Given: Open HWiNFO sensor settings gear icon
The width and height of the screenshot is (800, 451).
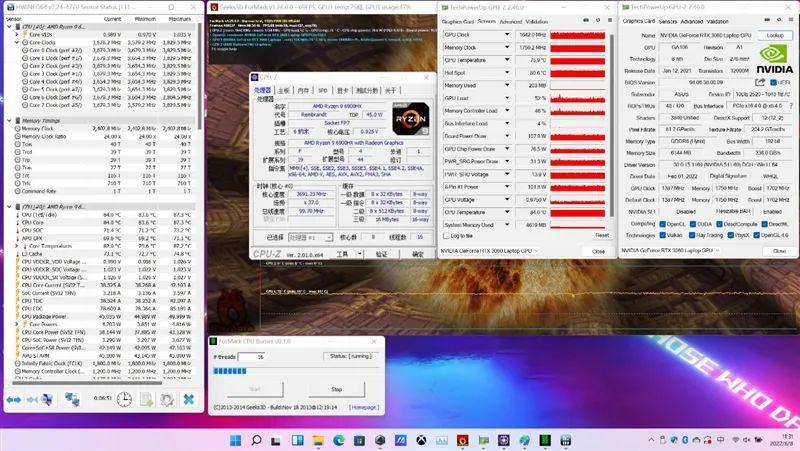Looking at the screenshot, I should (167, 399).
